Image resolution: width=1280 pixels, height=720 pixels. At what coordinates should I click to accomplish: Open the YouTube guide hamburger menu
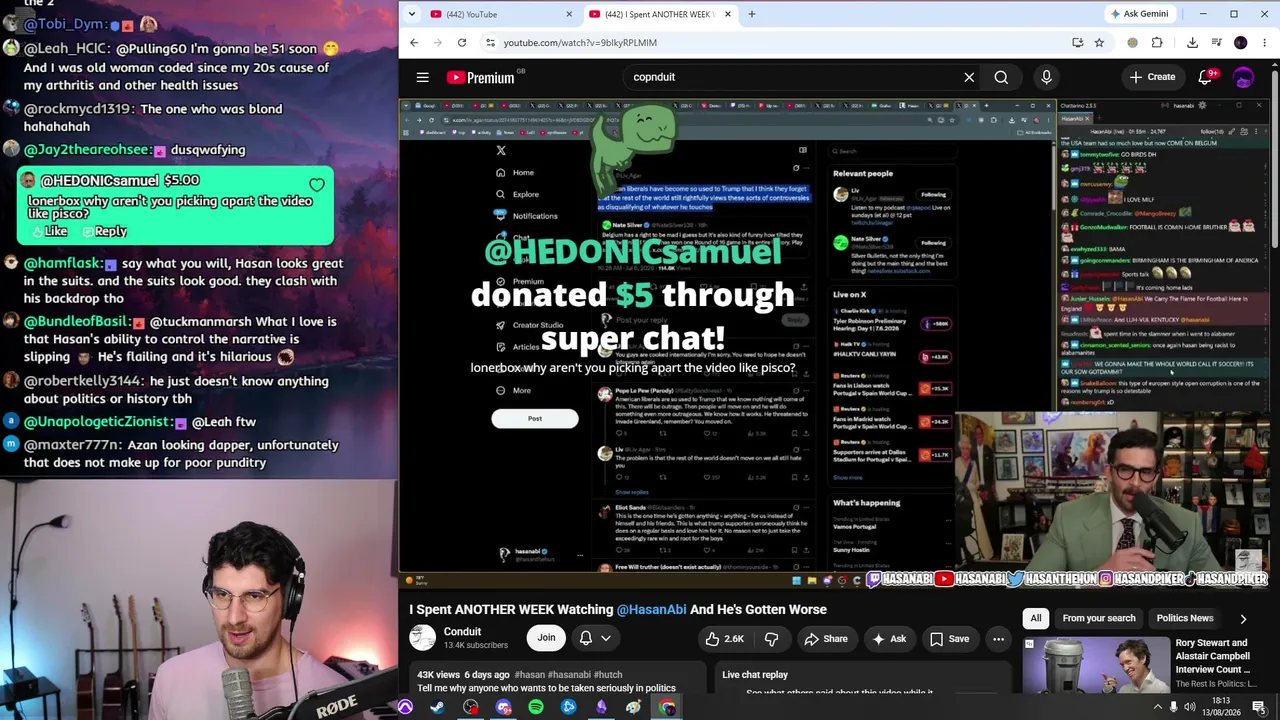pyautogui.click(x=423, y=77)
